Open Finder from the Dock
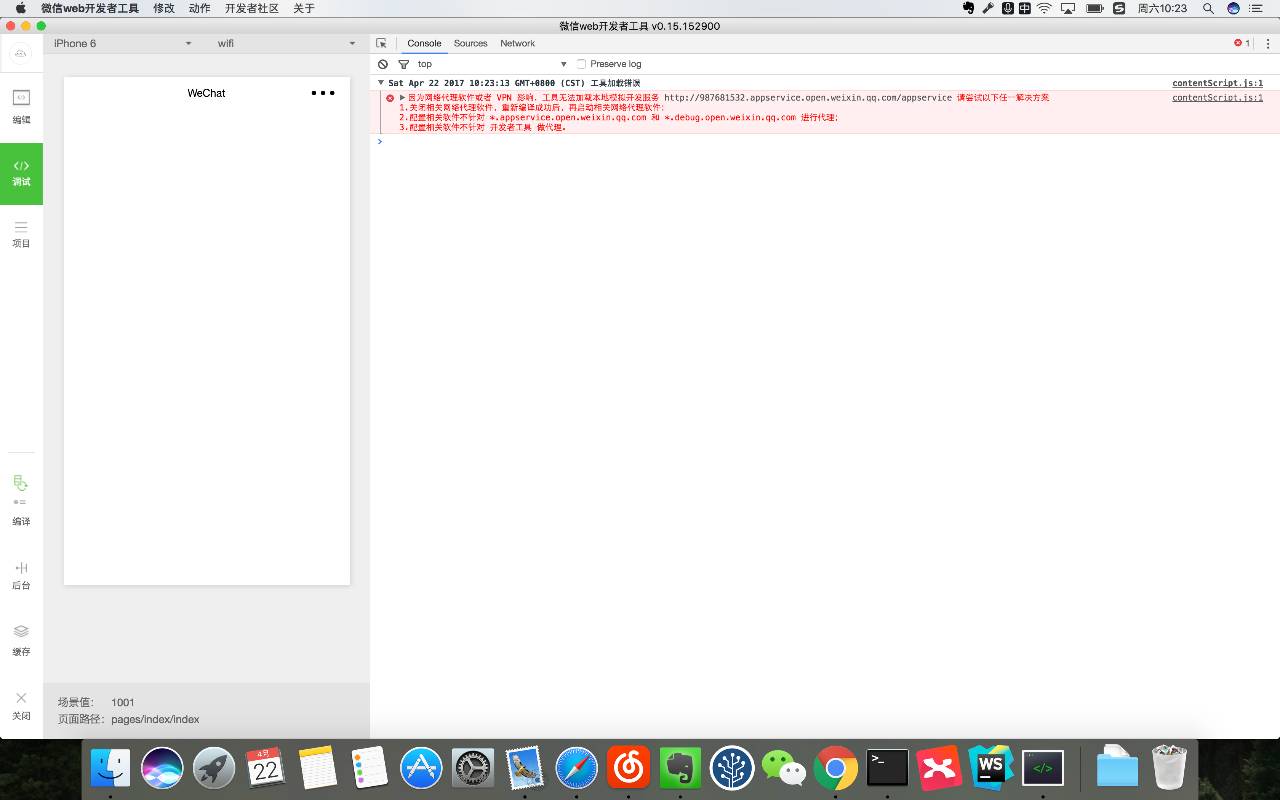 [110, 768]
